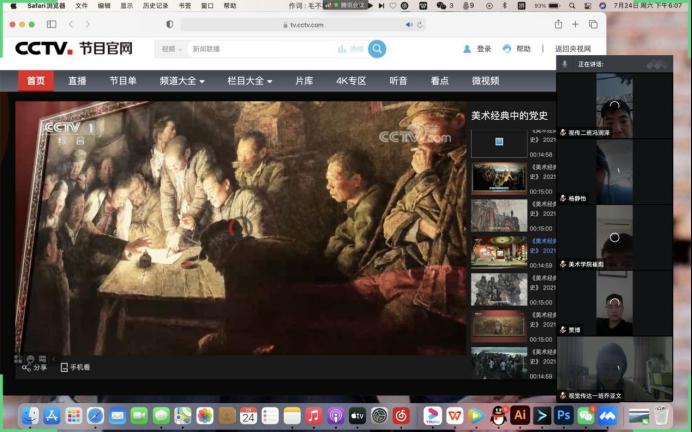Go to the 直播 live tab
Viewport: 692px width, 432px height.
point(77,81)
